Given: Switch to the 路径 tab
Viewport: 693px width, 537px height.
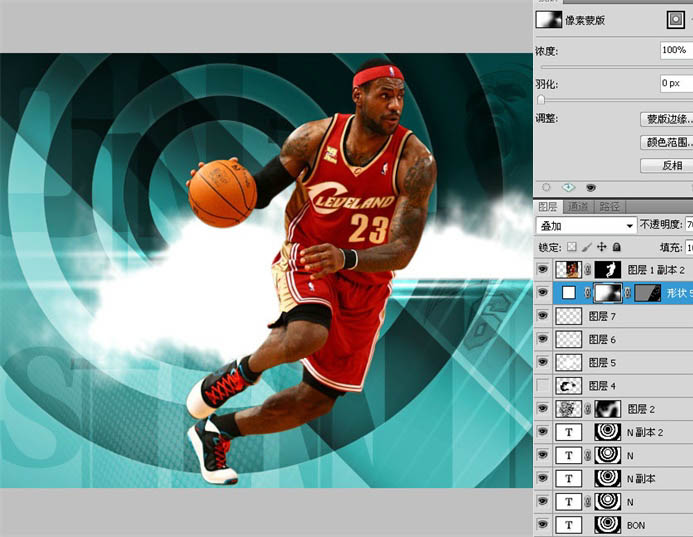Looking at the screenshot, I should tap(609, 206).
